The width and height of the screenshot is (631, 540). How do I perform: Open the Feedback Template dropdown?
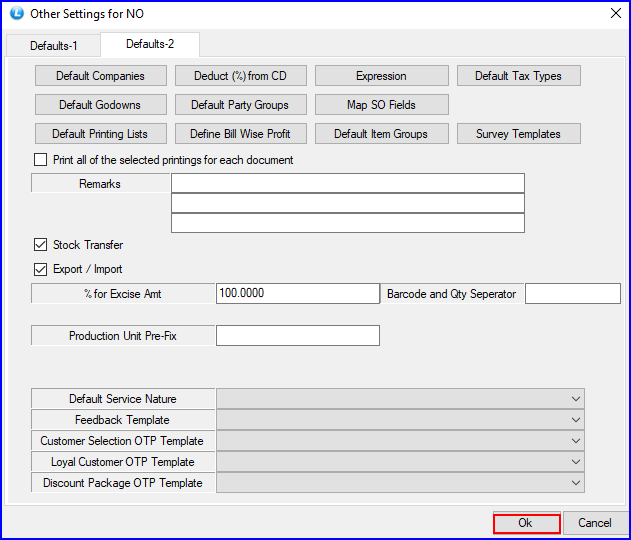400,420
